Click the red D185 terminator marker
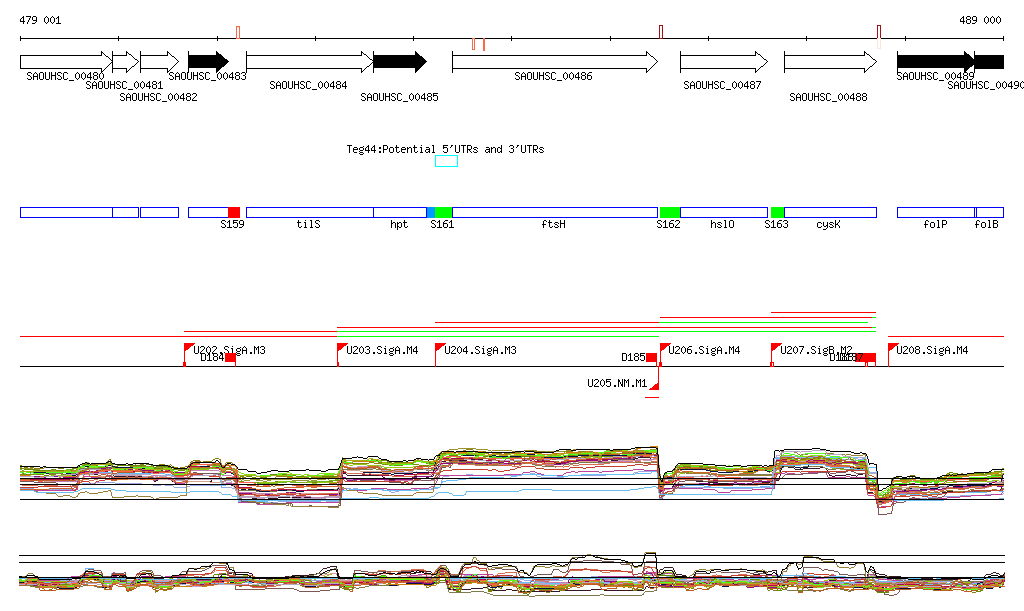This screenshot has width=1024, height=611. (651, 358)
